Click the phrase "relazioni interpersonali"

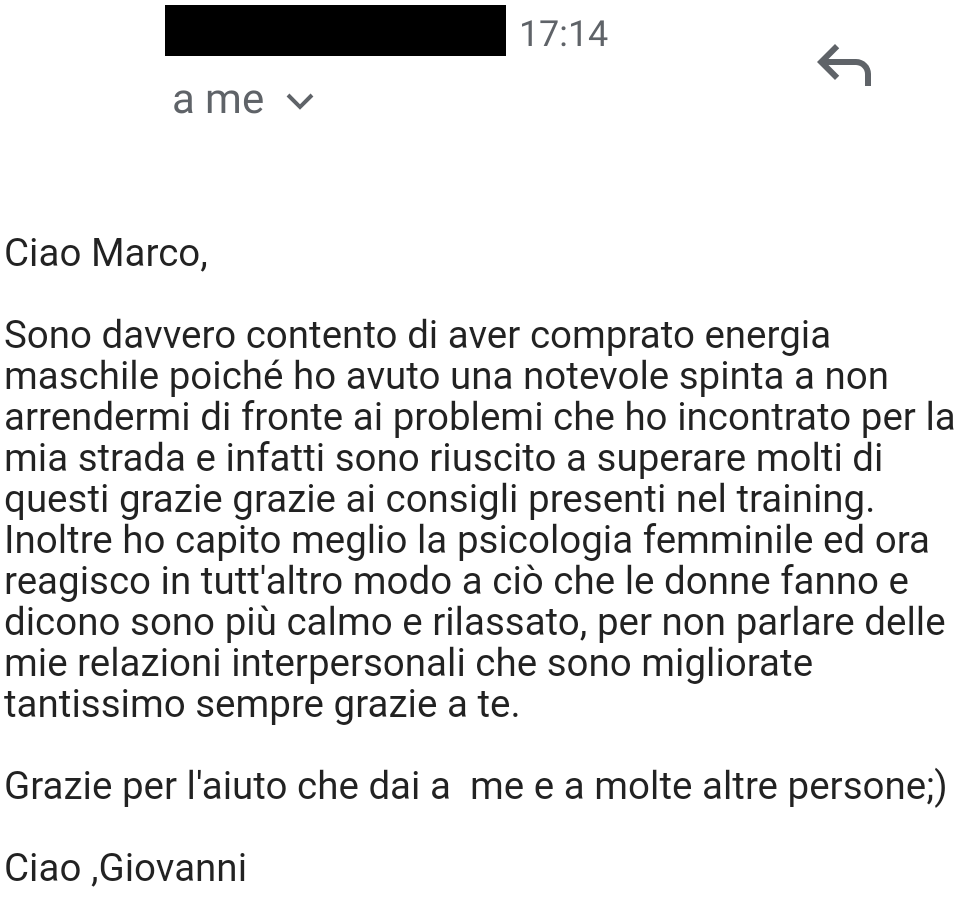pos(271,663)
